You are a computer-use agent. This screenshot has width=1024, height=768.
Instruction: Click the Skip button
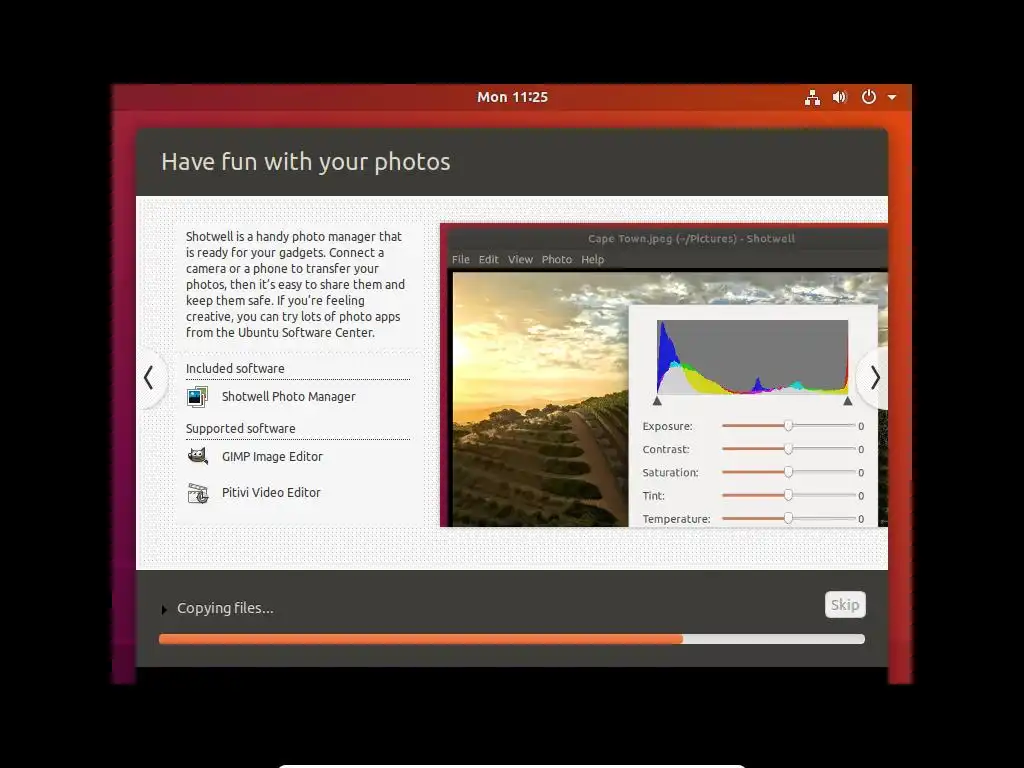click(x=845, y=605)
